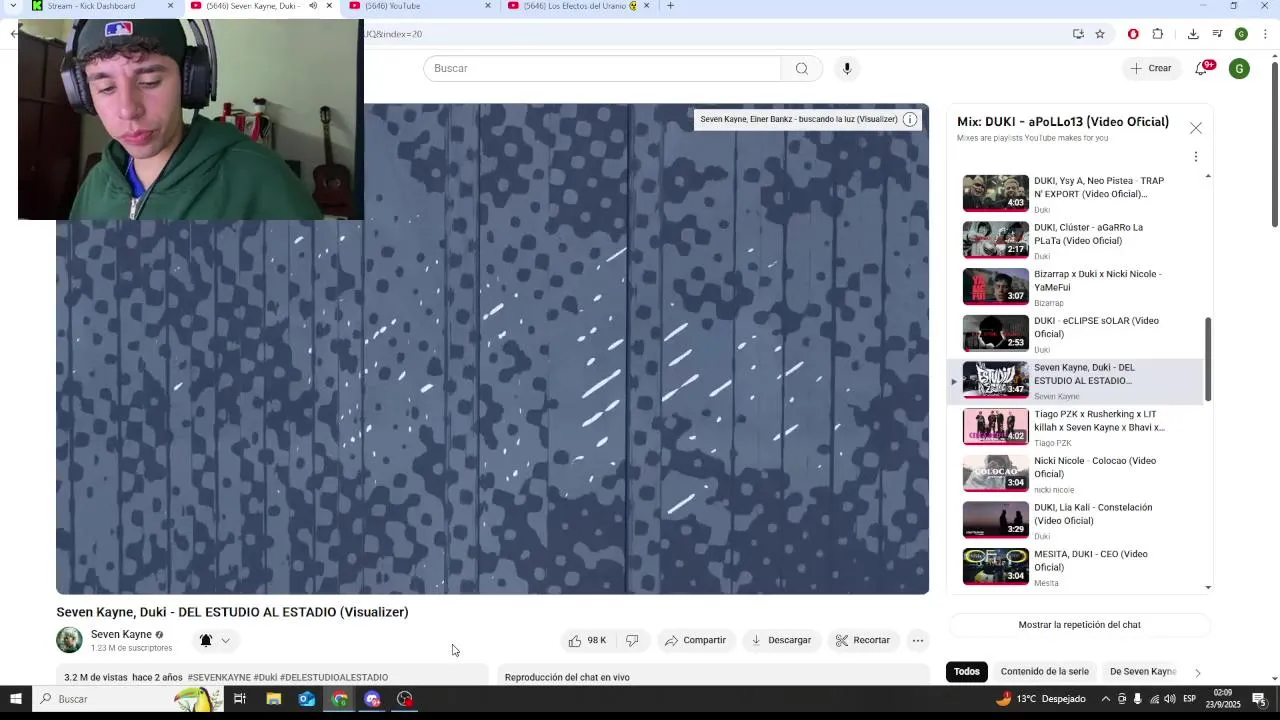
Task: Play DUKI, Clúster - aGaRRo La PLaTa
Action: pyautogui.click(x=1075, y=240)
